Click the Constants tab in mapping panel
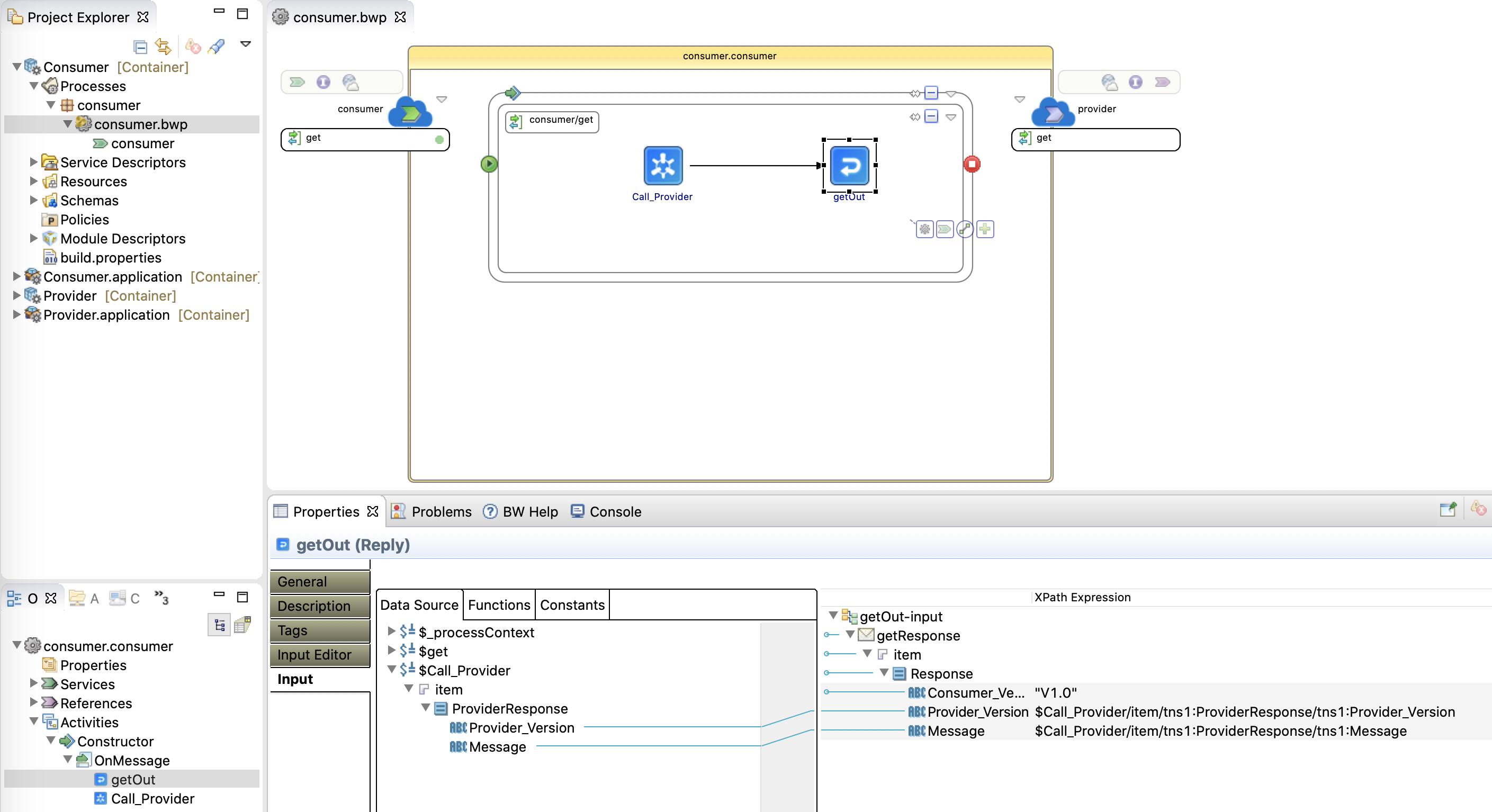 click(x=572, y=605)
